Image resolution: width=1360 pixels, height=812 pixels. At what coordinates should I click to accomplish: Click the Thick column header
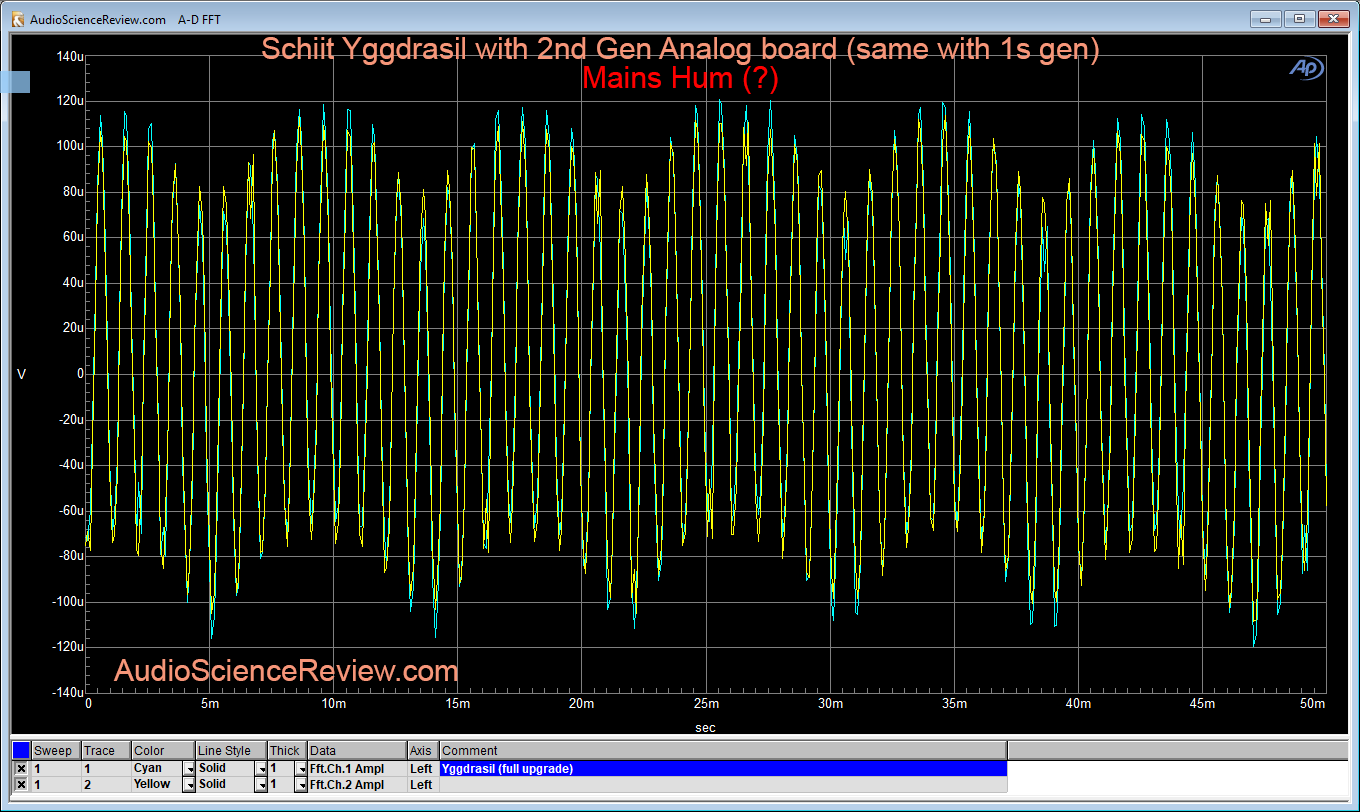287,751
